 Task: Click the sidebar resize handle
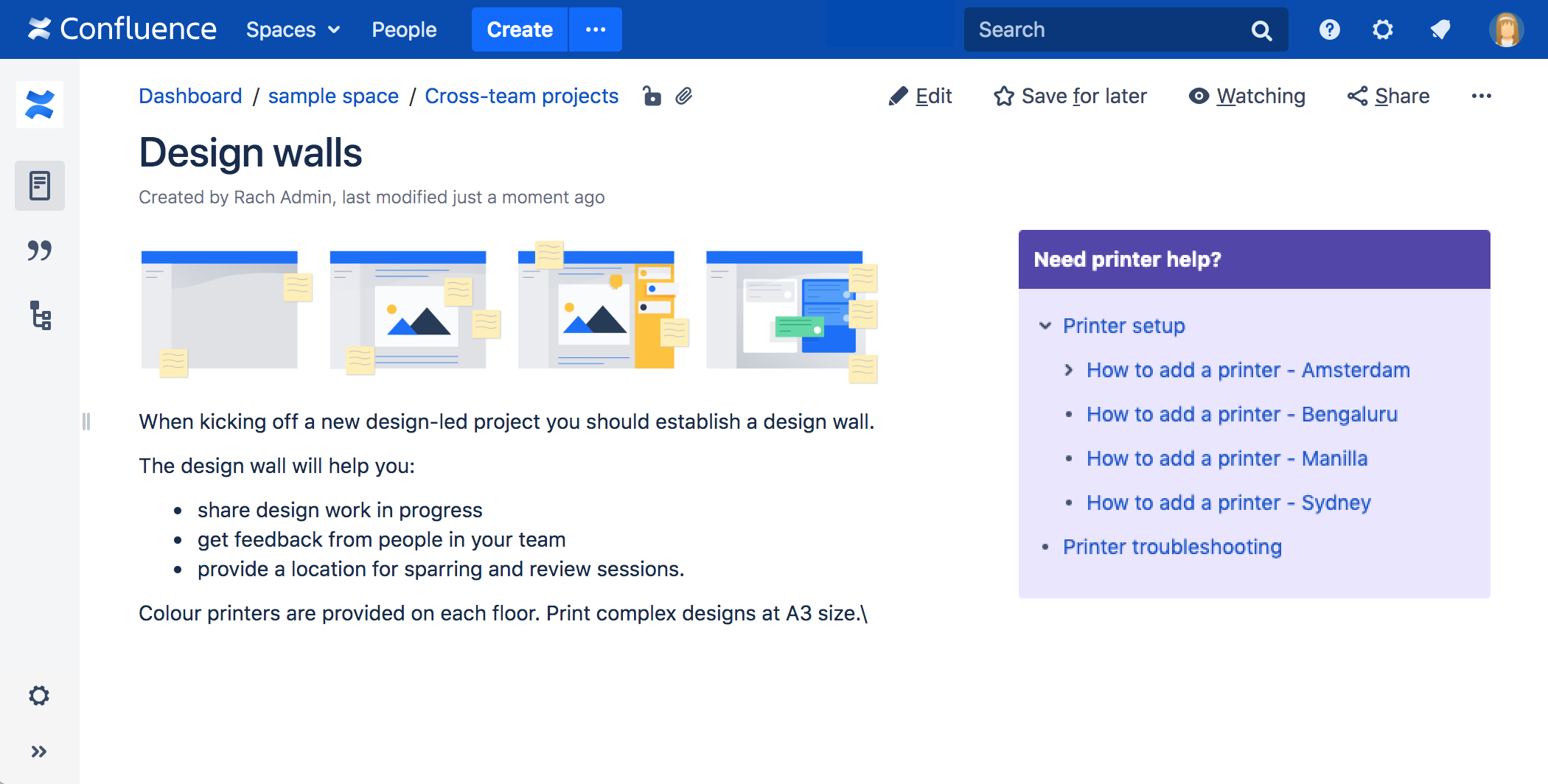click(x=86, y=421)
